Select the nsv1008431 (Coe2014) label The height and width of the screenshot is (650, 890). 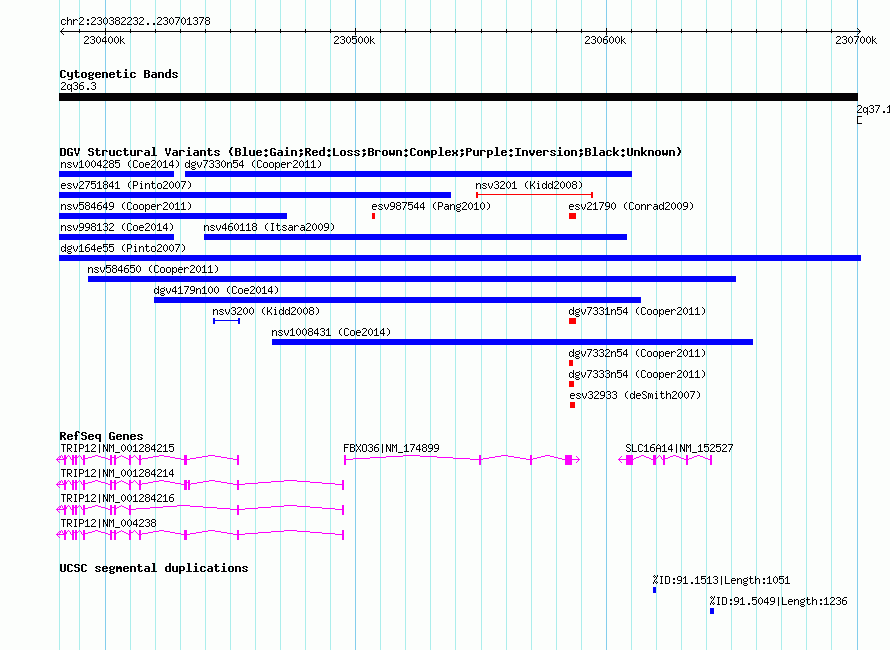[x=331, y=332]
